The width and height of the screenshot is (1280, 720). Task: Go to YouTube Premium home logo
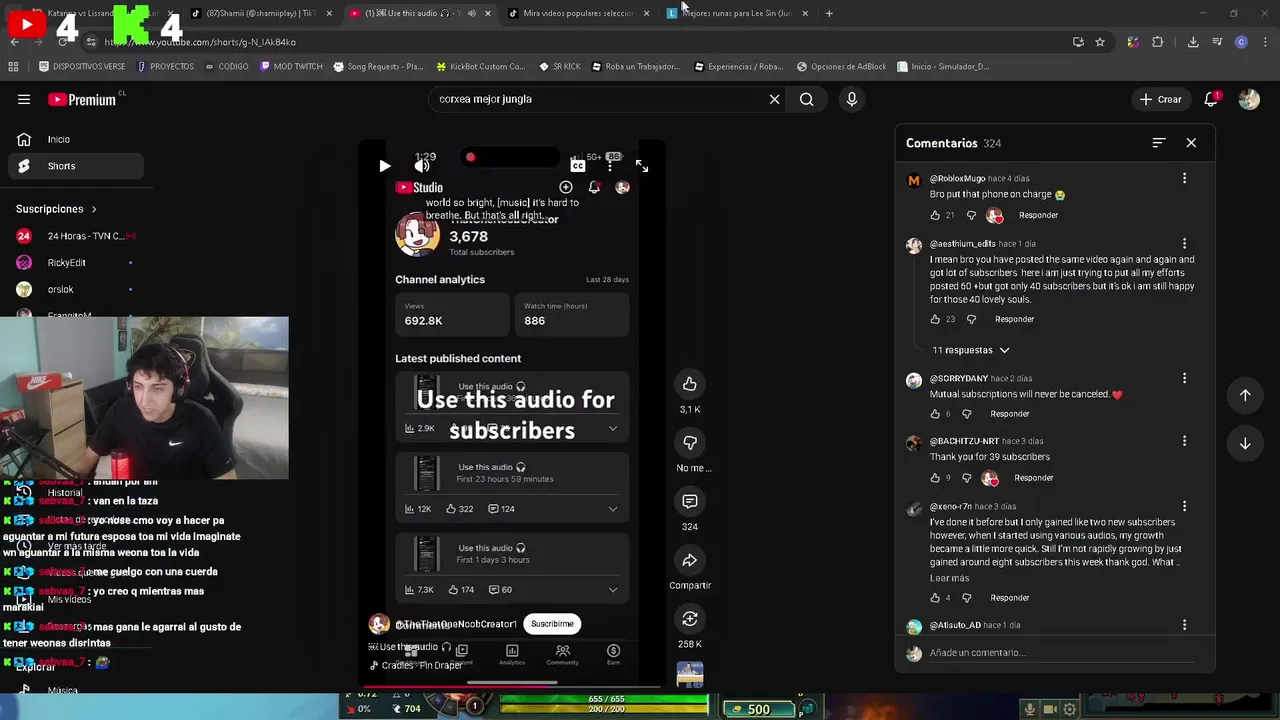(83, 99)
